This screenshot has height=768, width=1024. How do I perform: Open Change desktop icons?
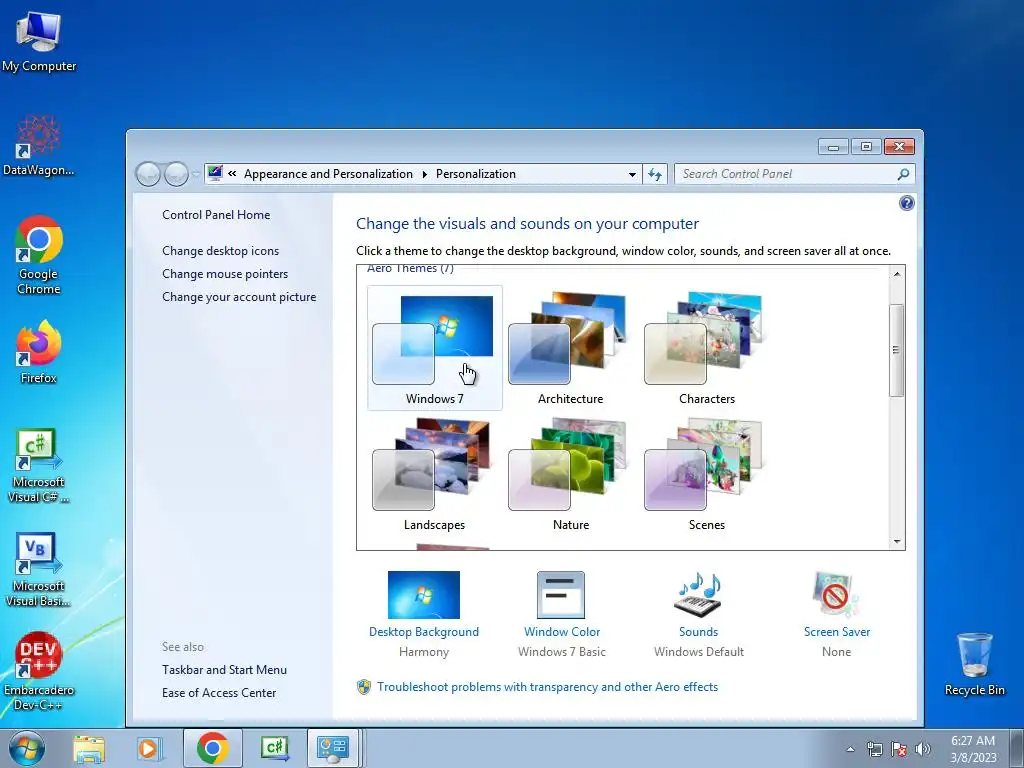tap(221, 251)
